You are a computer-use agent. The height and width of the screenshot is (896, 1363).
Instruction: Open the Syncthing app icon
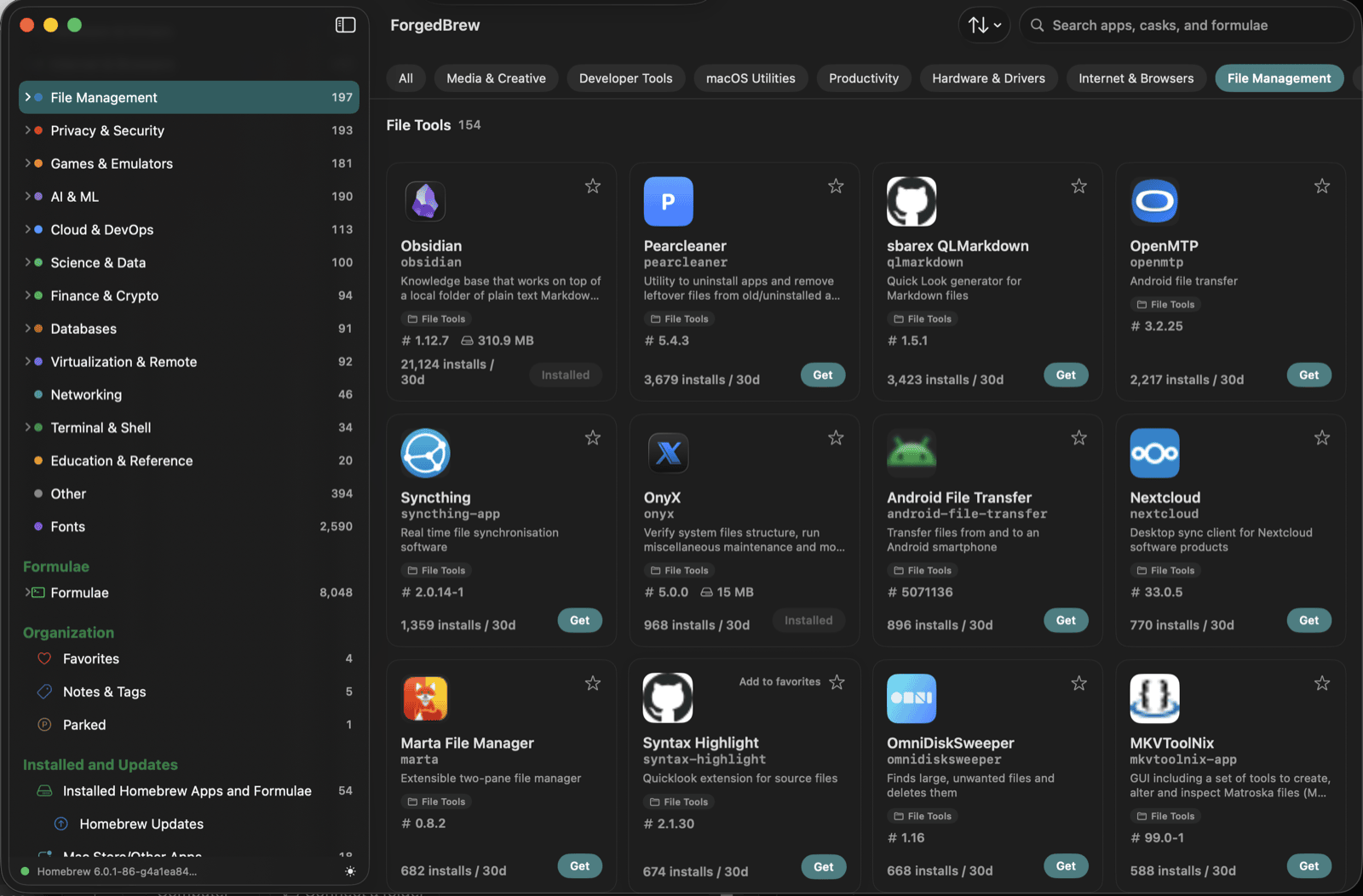425,453
